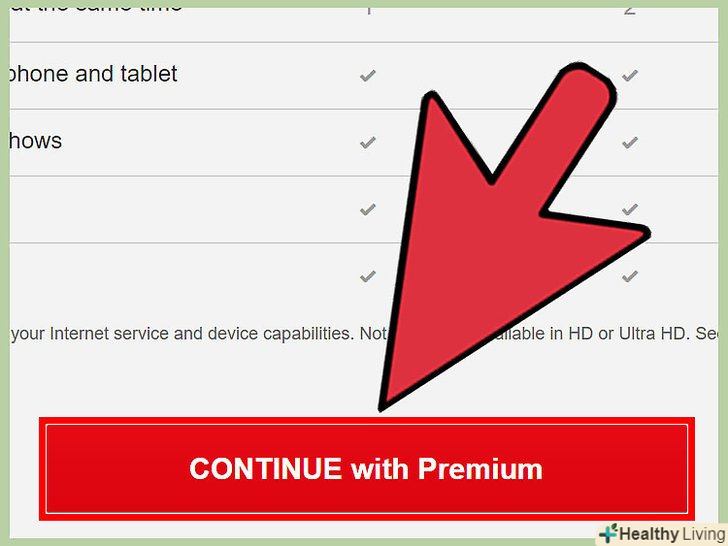Click the right-column checkmark in the shows row
Viewport: 728px width, 546px height.
[x=630, y=142]
